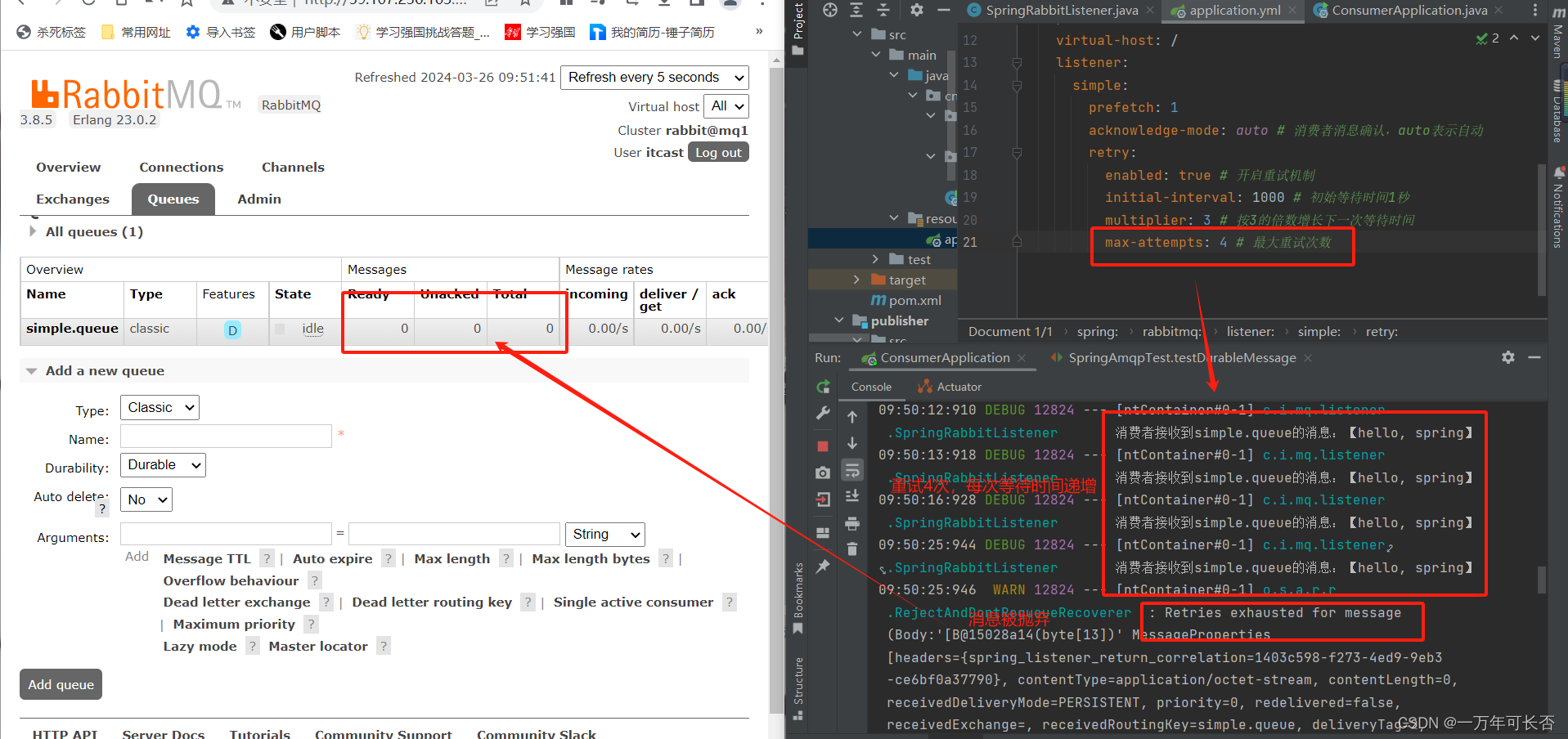Click the Add queue button
The height and width of the screenshot is (739, 1568).
(x=61, y=685)
